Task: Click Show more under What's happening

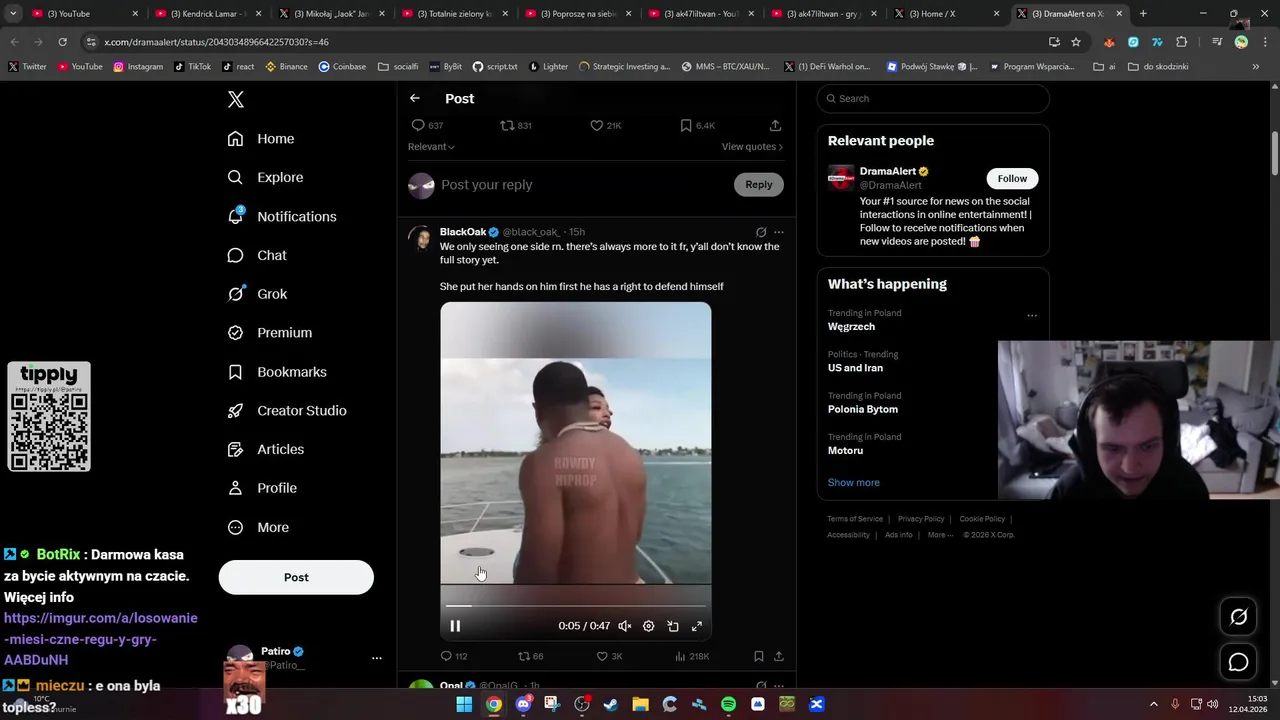Action: click(x=853, y=482)
